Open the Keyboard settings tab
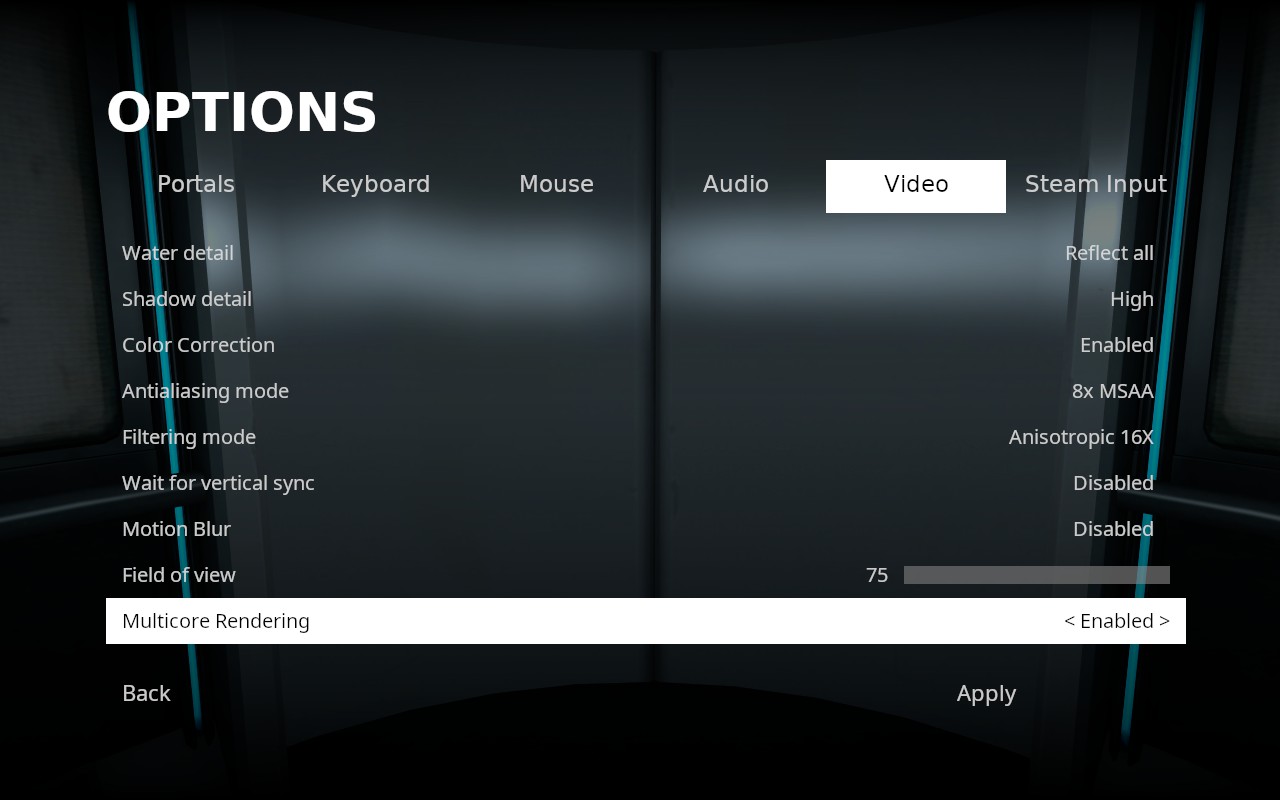Screen dimensions: 1280x800 tap(375, 184)
